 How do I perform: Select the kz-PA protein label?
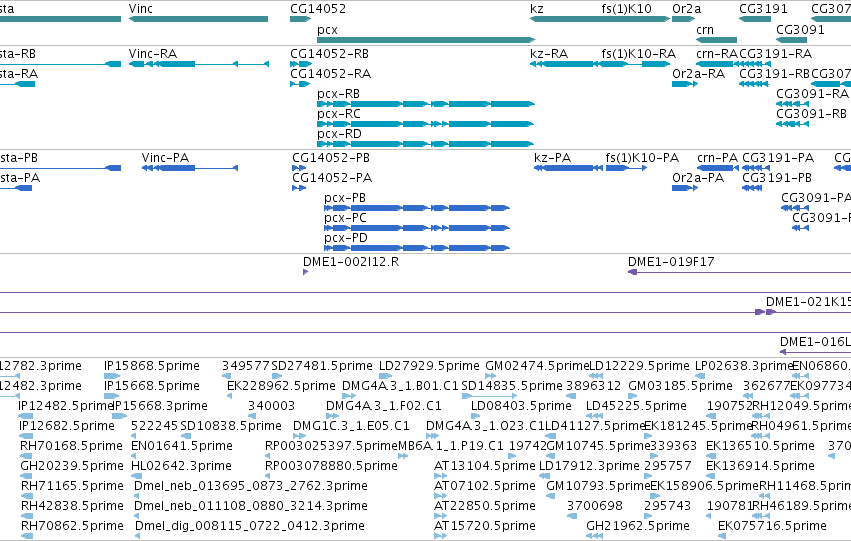(552, 158)
